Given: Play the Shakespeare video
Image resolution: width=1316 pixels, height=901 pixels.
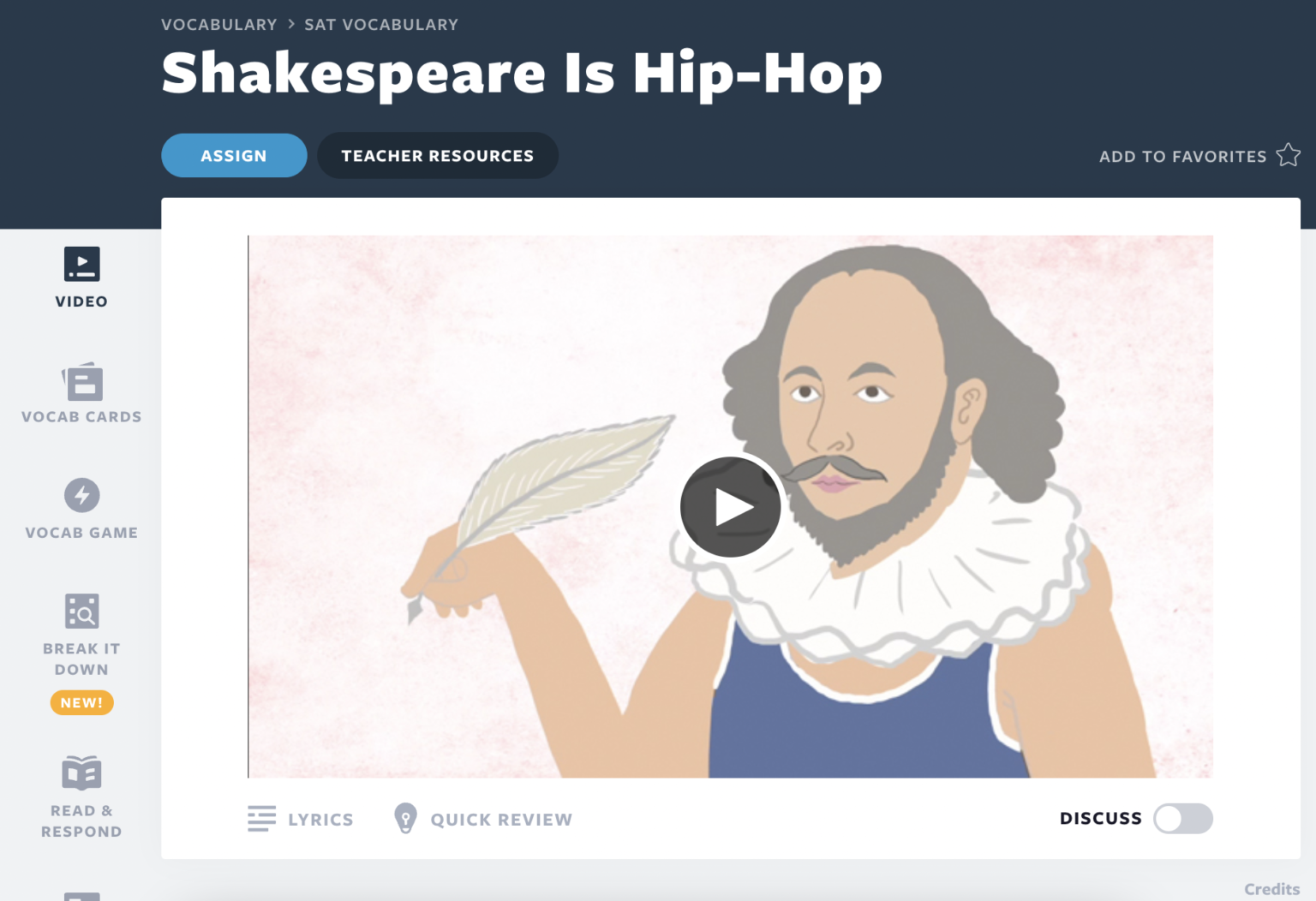Looking at the screenshot, I should [x=730, y=506].
